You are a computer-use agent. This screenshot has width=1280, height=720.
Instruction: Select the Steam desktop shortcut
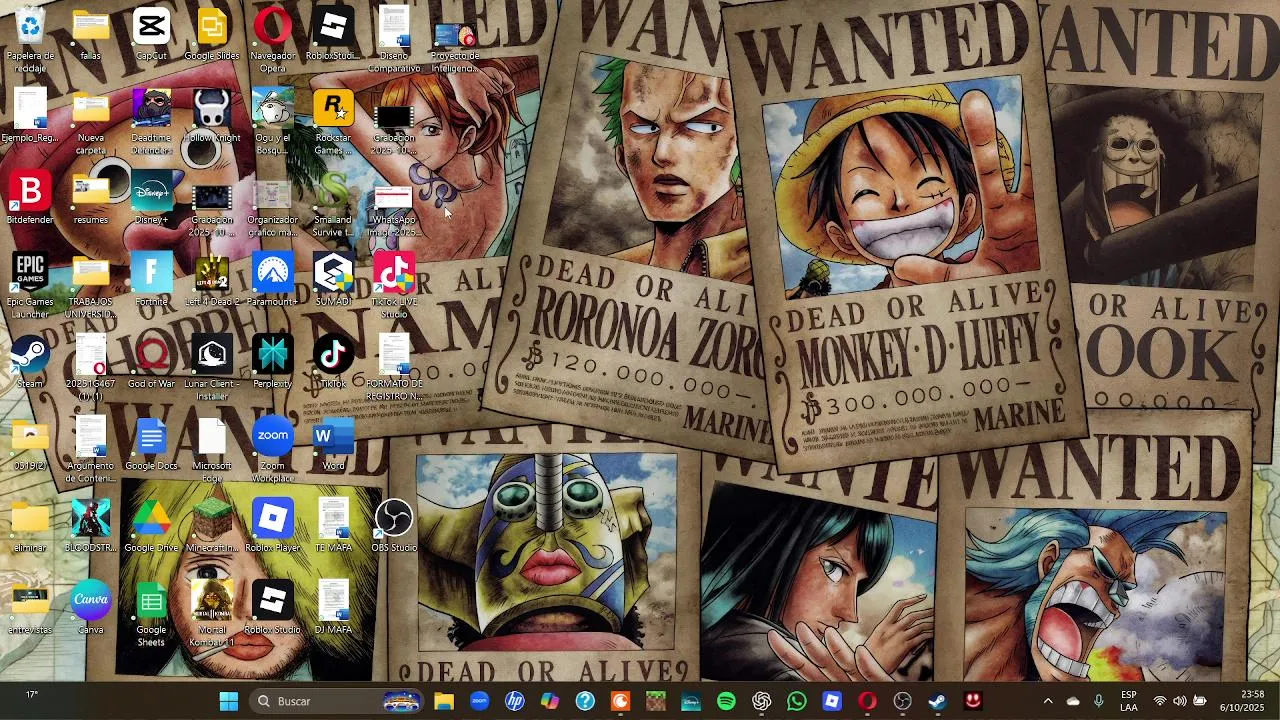click(30, 363)
